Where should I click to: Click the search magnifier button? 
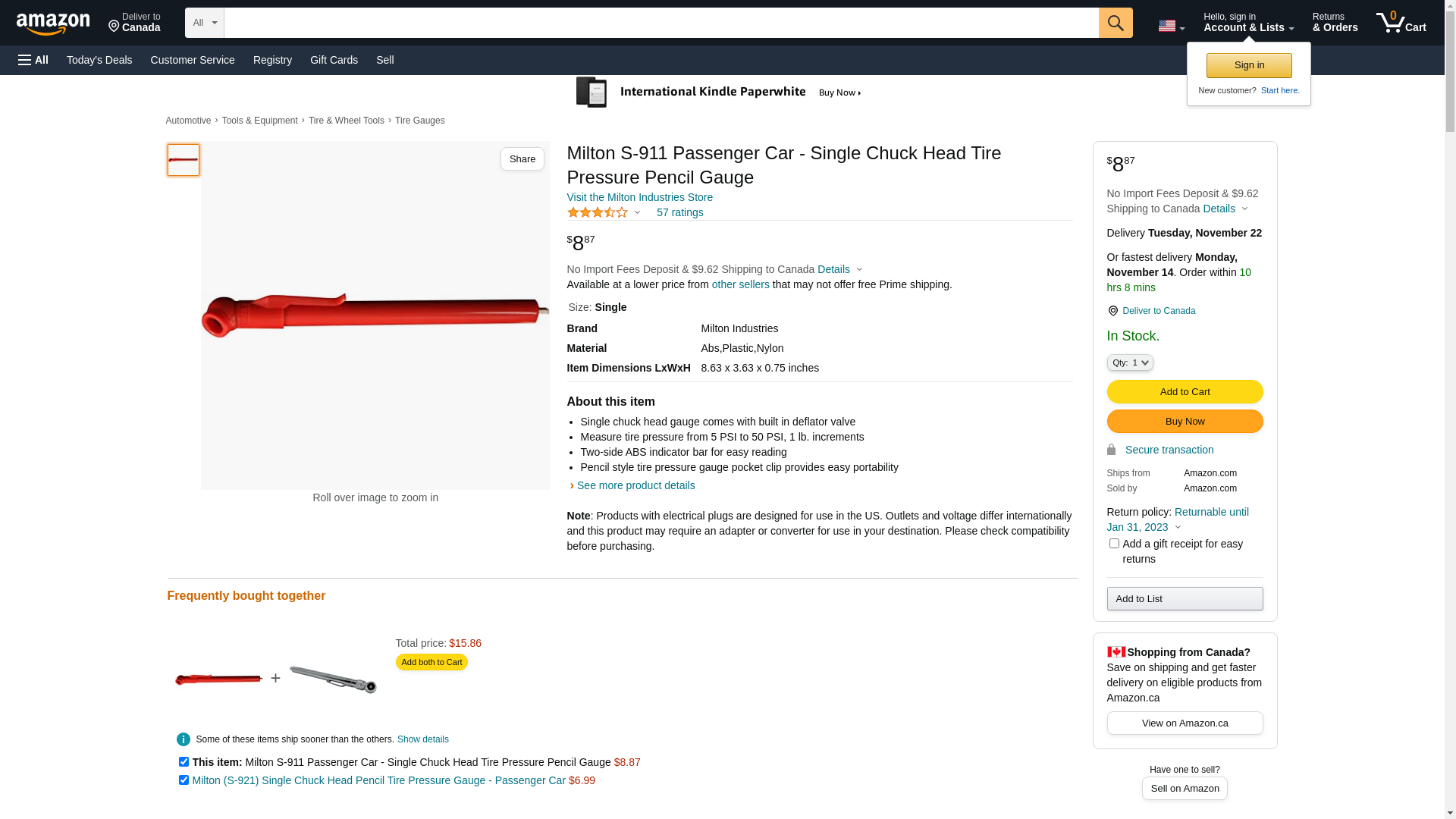click(x=1115, y=23)
